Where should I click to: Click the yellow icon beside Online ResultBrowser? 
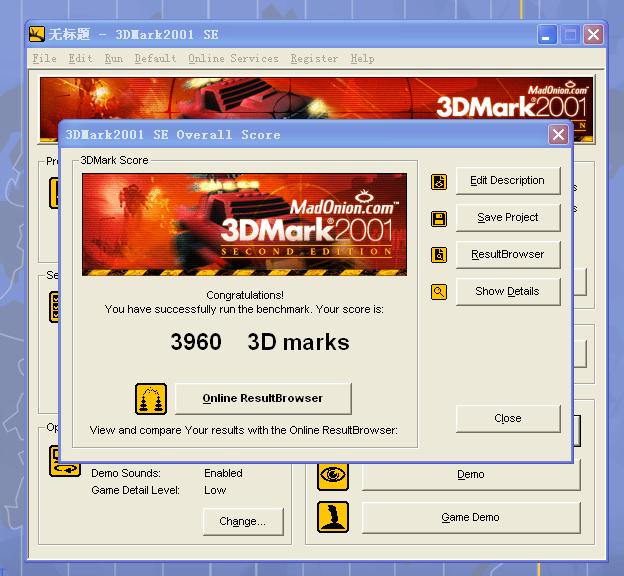coord(151,398)
